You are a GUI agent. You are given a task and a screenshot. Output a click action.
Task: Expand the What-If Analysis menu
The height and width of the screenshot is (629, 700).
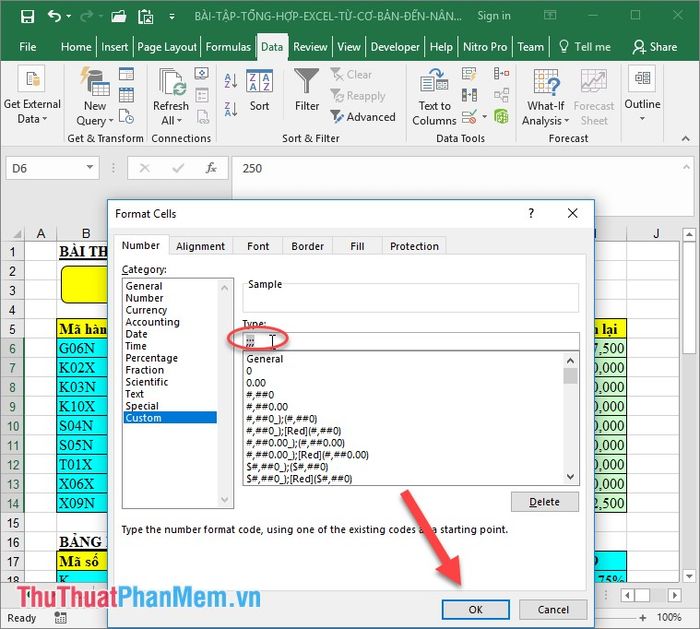click(546, 113)
